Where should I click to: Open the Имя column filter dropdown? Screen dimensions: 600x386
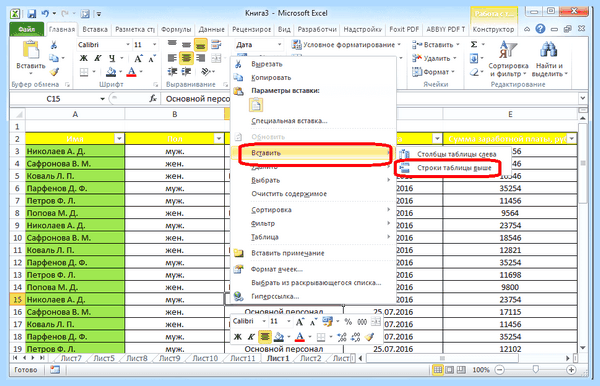[119, 138]
